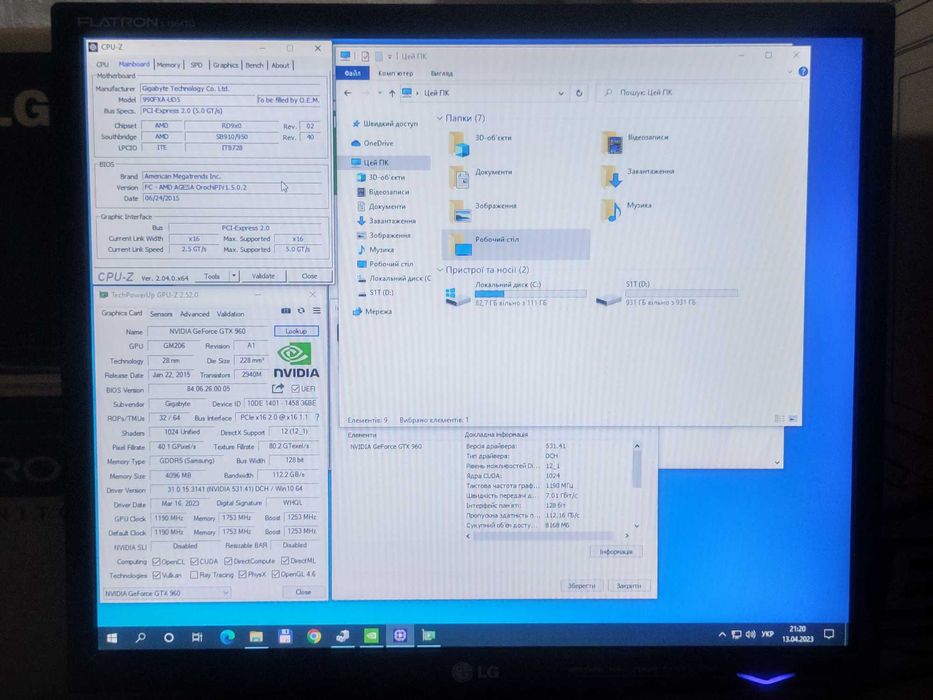Toggle the UEFI checkbox in GPU-Z
The width and height of the screenshot is (933, 700).
(295, 389)
